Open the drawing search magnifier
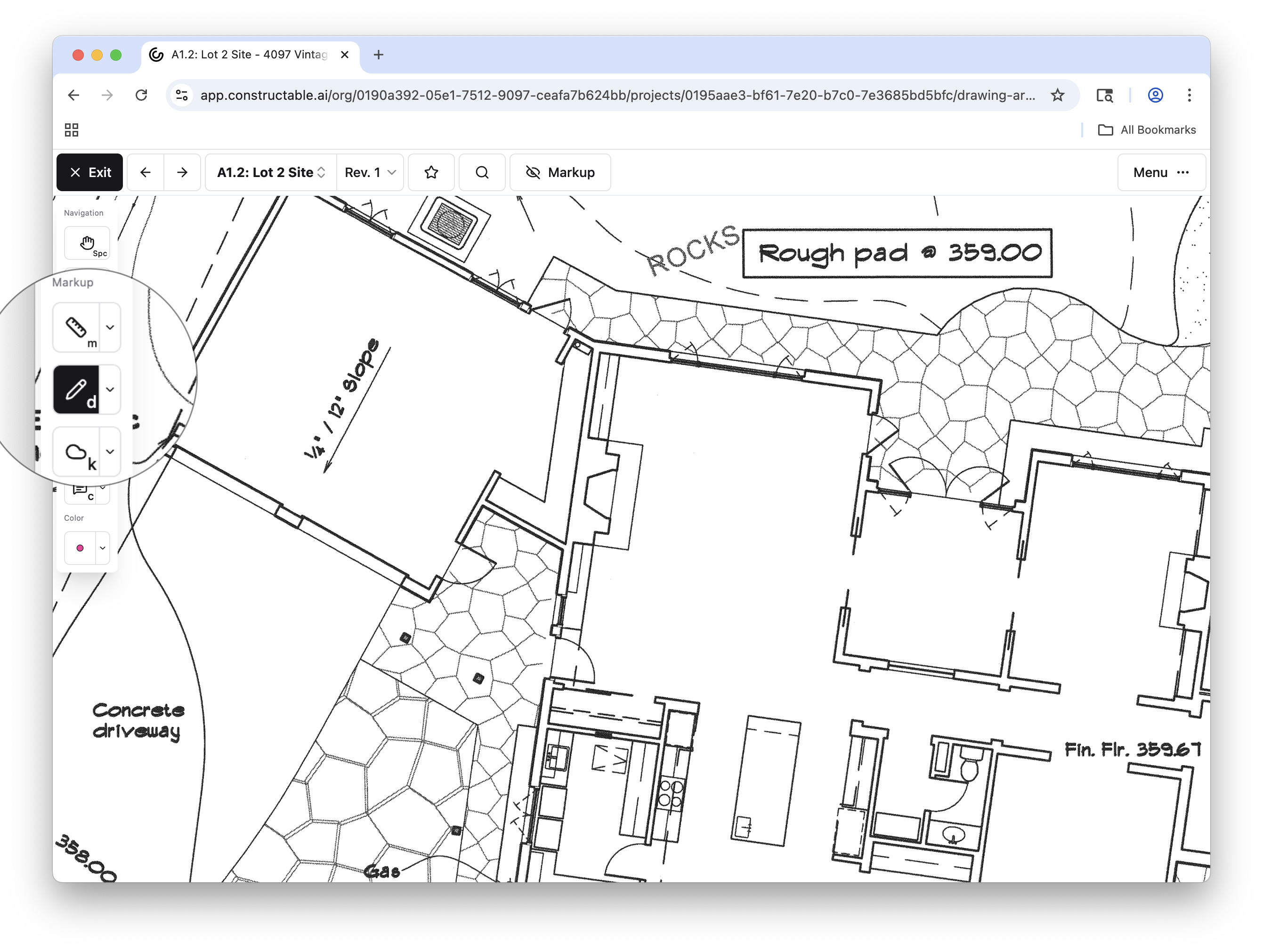Screen dimensions: 1263x952 pyautogui.click(x=483, y=172)
